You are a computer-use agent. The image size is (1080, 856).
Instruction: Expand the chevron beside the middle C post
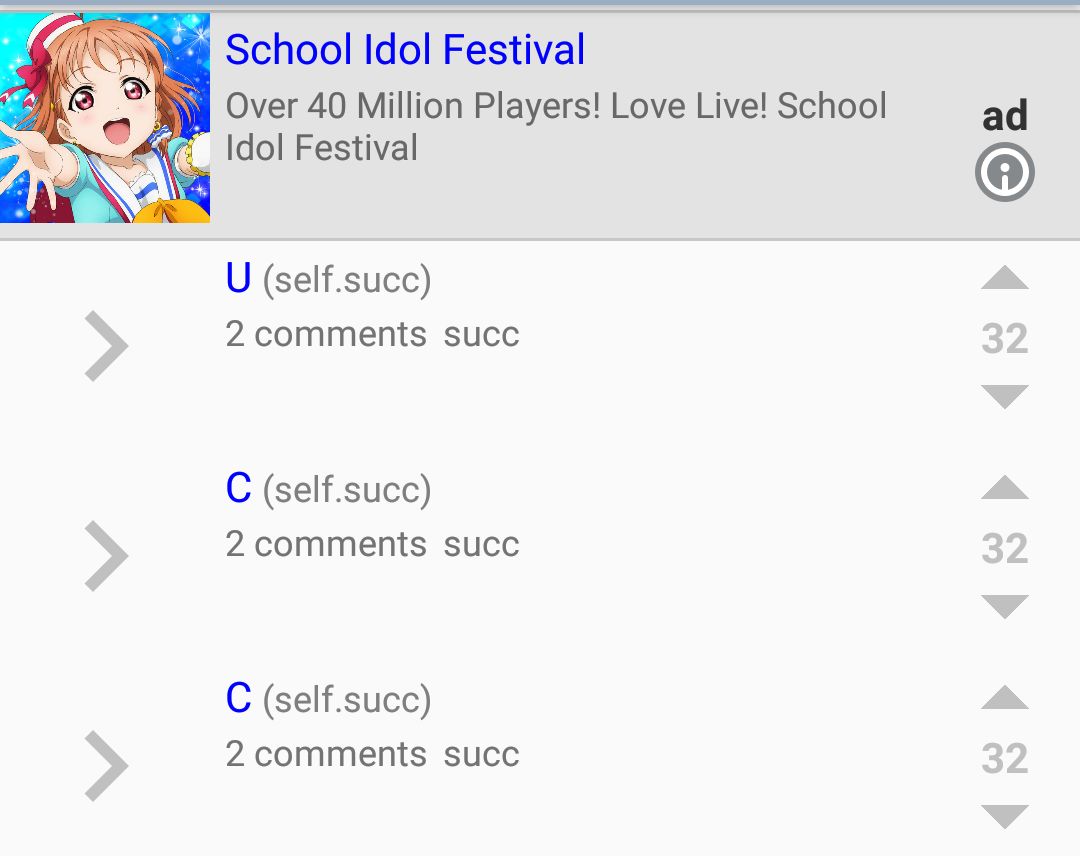click(106, 555)
